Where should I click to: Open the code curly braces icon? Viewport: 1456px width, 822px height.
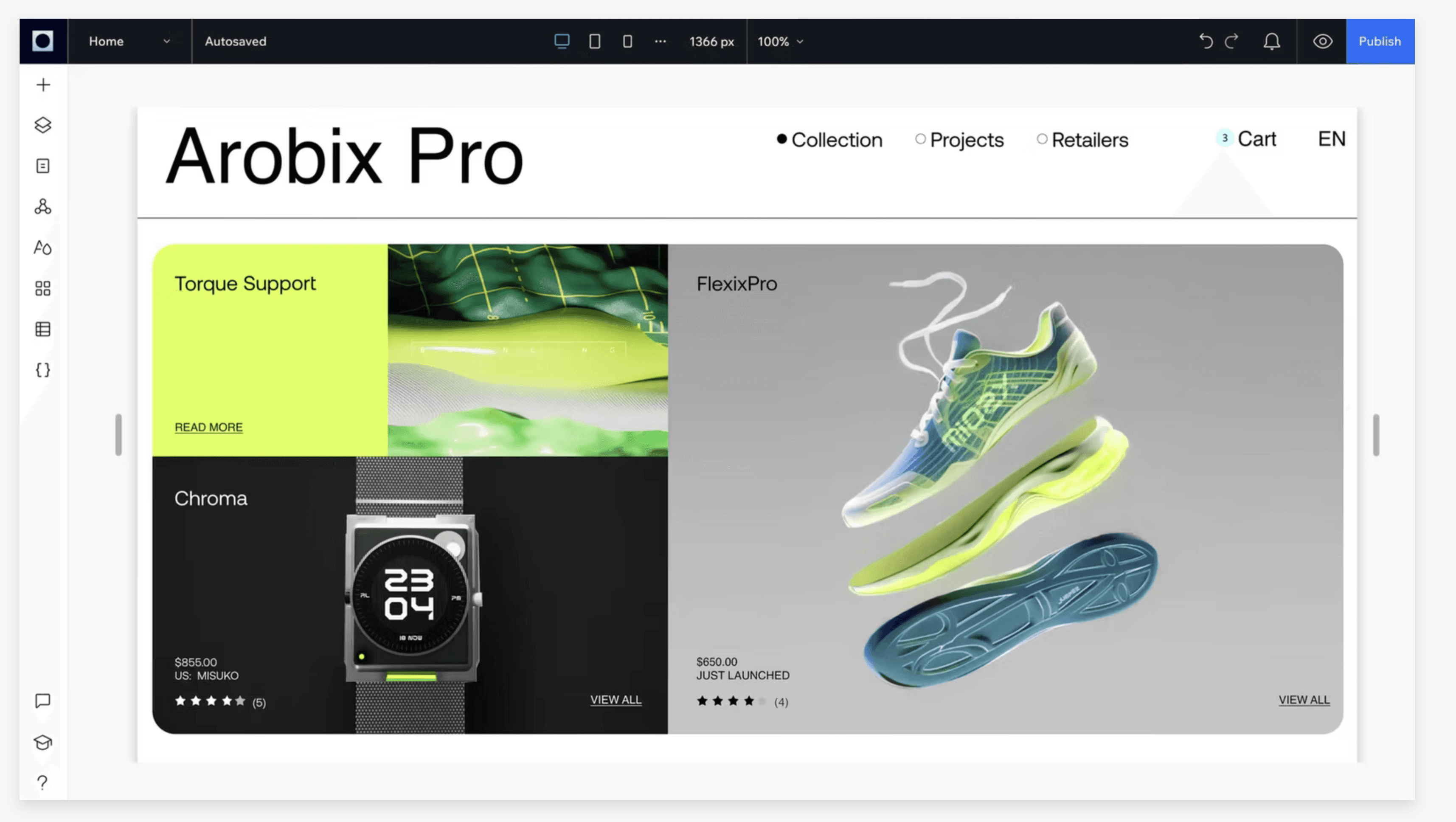click(x=43, y=370)
